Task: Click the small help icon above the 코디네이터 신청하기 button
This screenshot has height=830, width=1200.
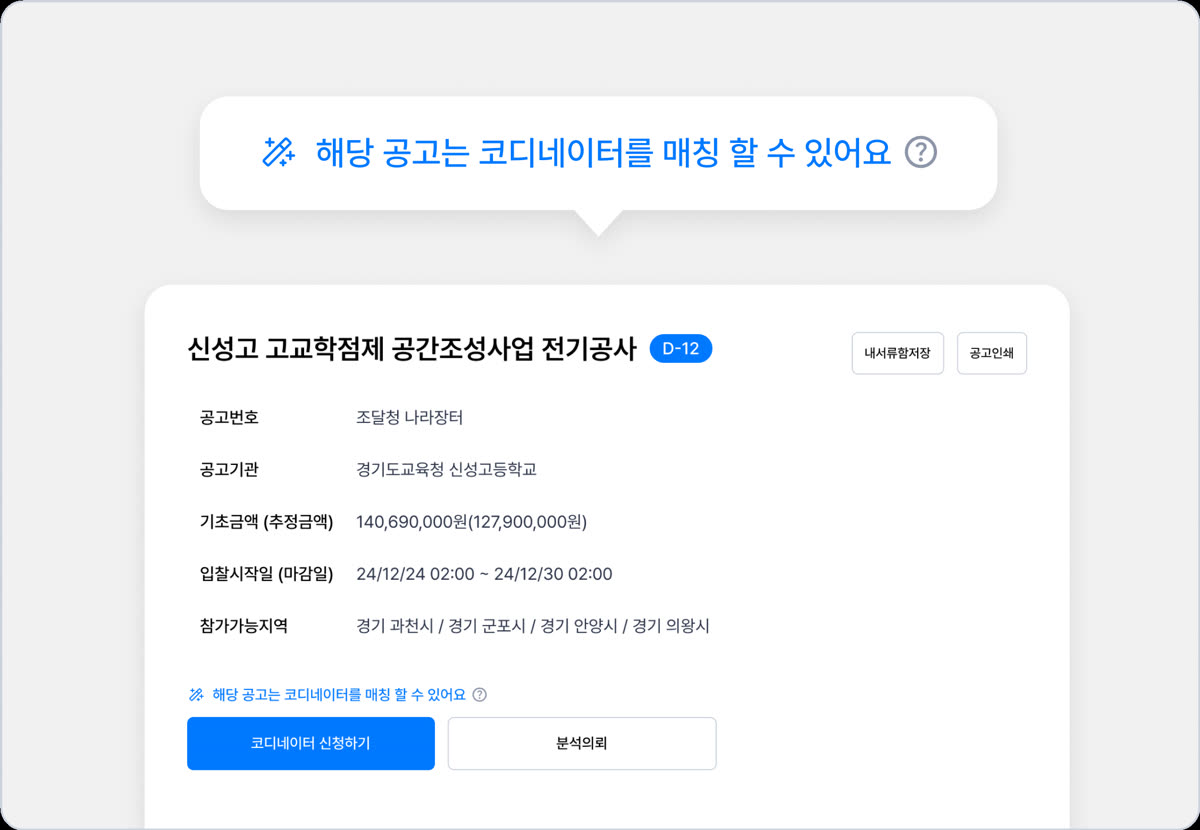Action: [479, 694]
